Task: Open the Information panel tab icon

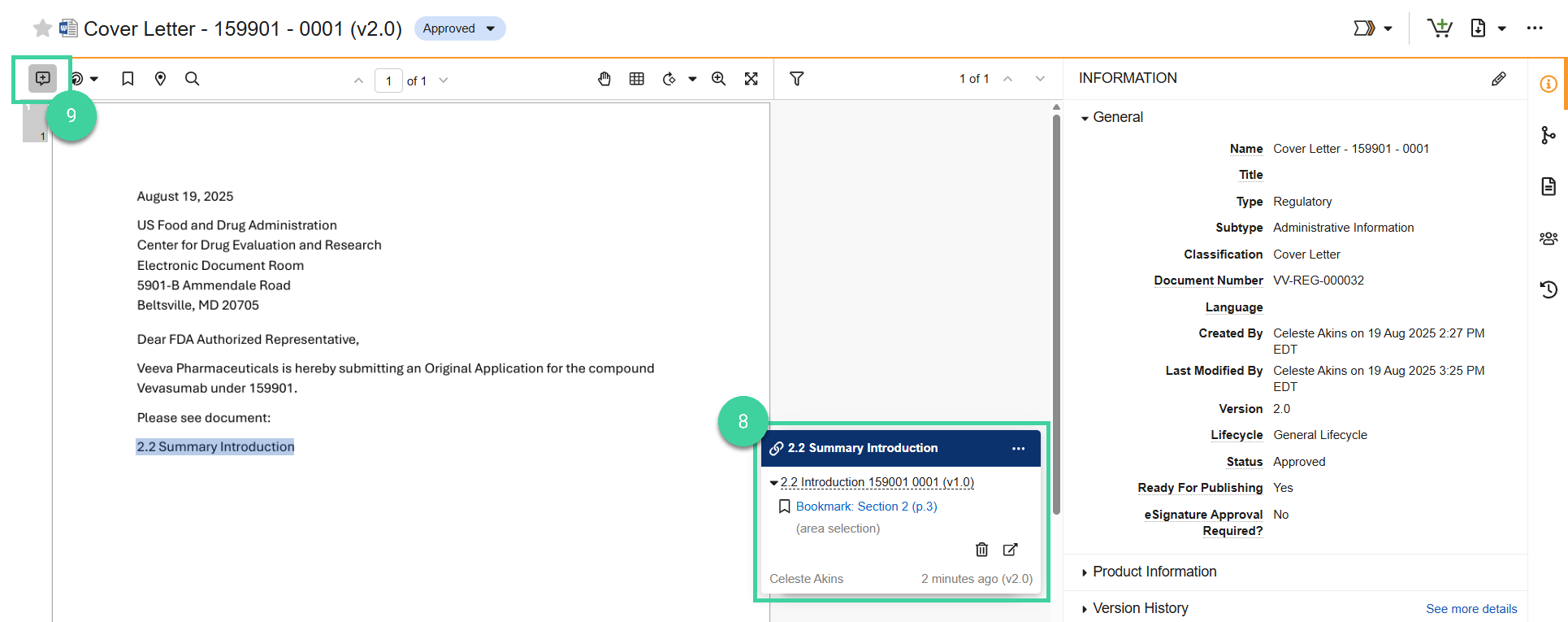Action: 1549,84
